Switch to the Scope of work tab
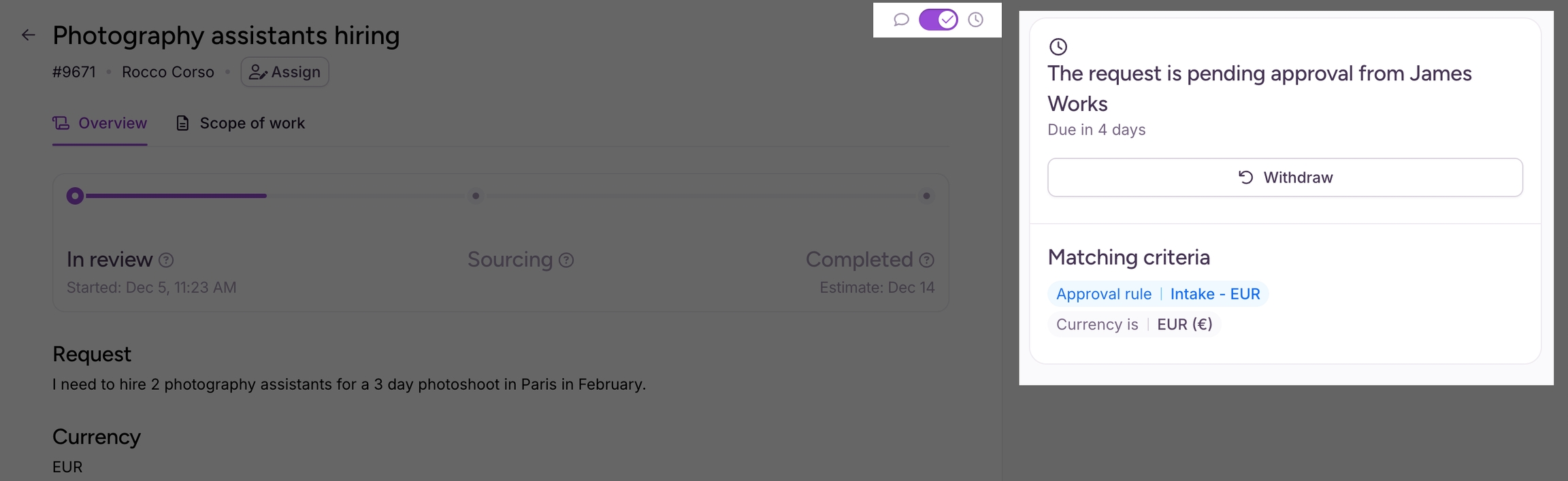This screenshot has height=481, width=1568. tap(240, 123)
